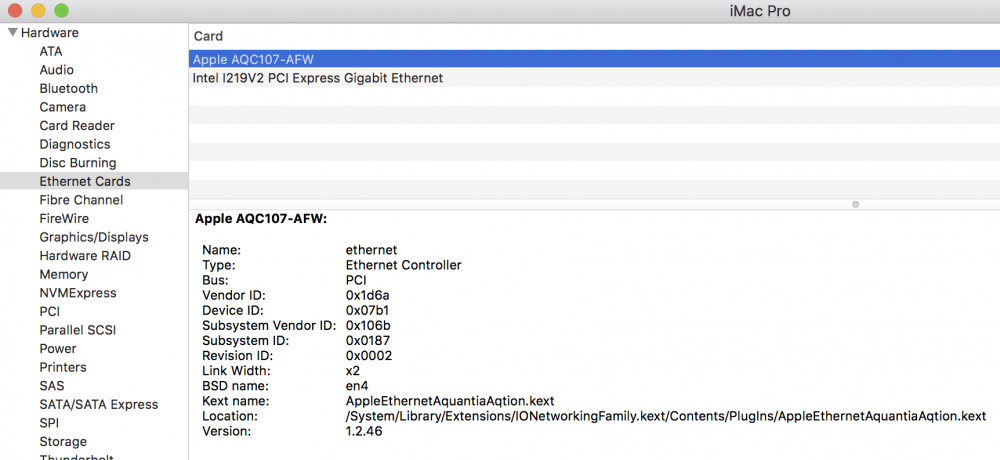Open Card Reader section
Viewport: 1000px width, 460px height.
[x=77, y=125]
